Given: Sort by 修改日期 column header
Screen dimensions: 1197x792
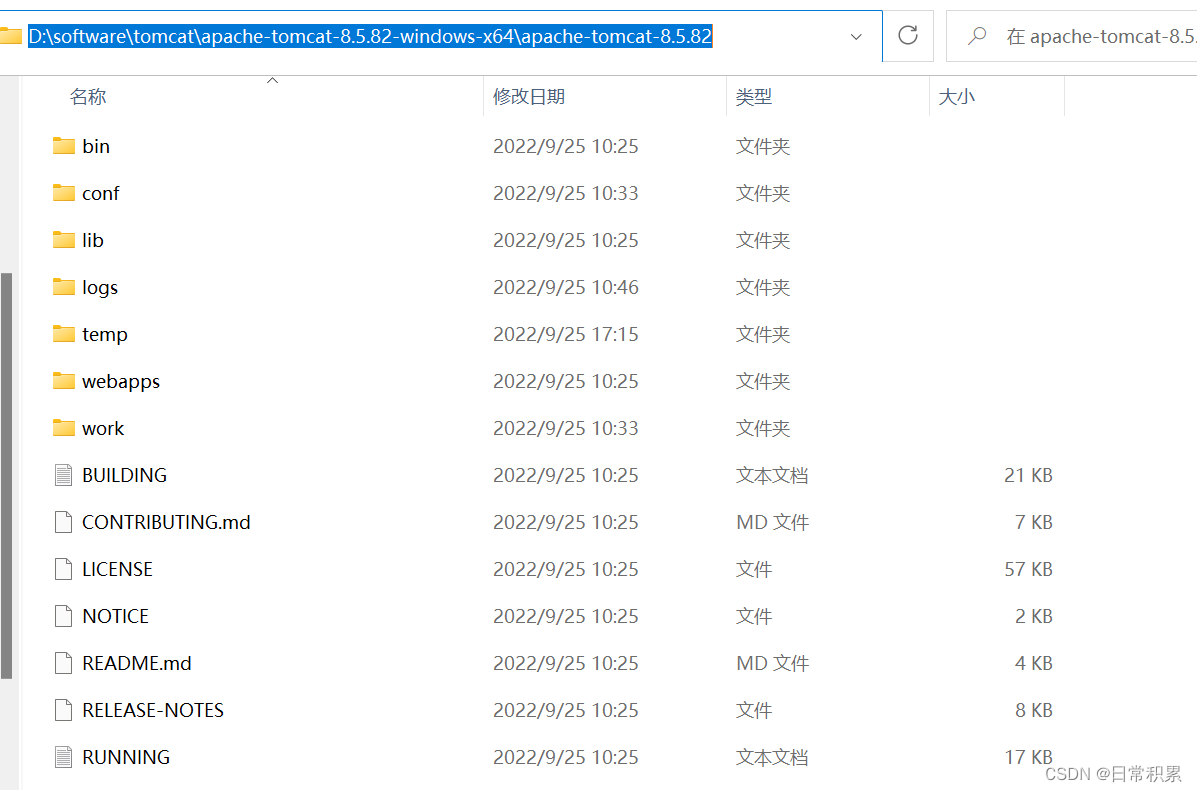Looking at the screenshot, I should point(529,97).
